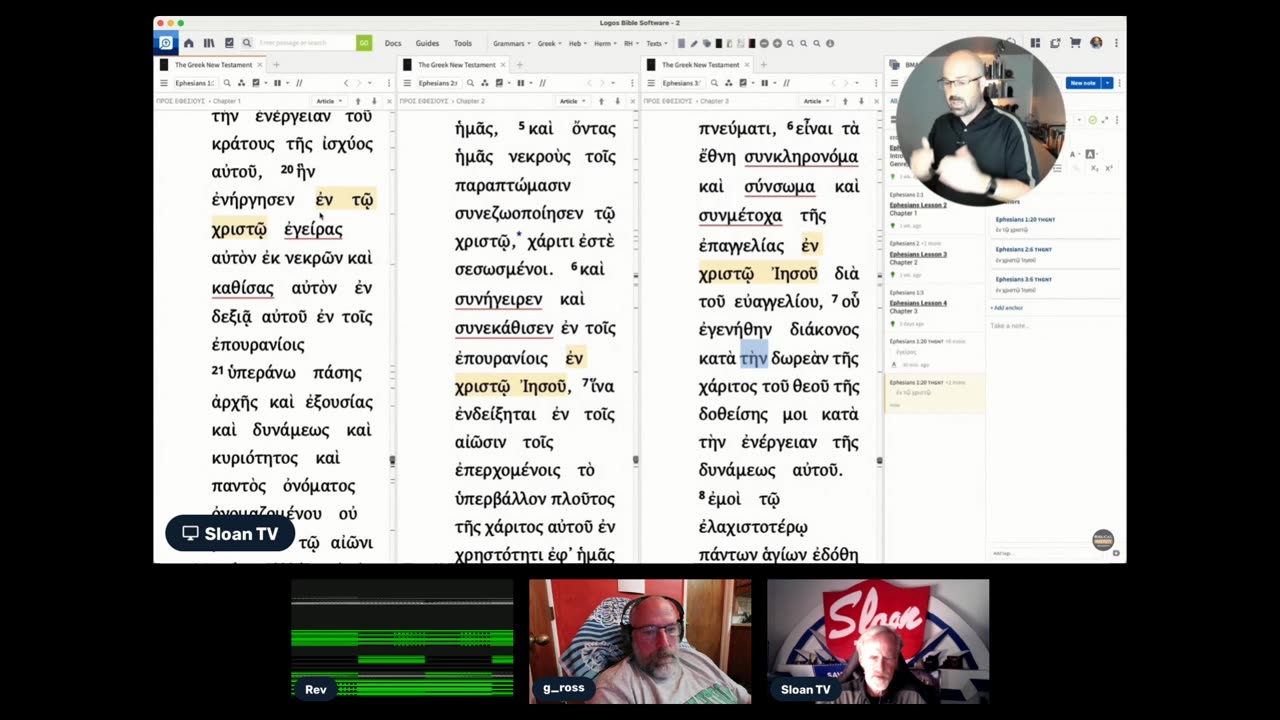Toggle parallel resources in Ephesians 1 pane
Image resolution: width=1280 pixels, height=720 pixels.
point(299,83)
